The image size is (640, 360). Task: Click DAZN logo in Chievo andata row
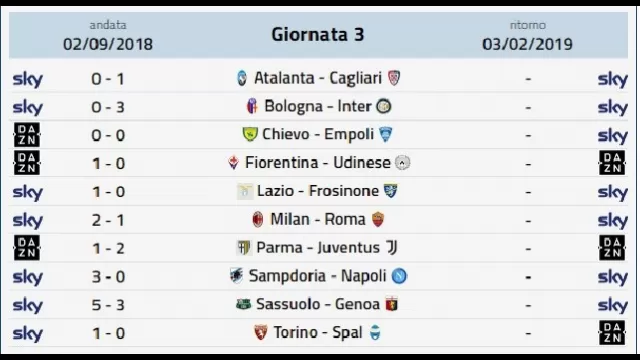(x=27, y=135)
